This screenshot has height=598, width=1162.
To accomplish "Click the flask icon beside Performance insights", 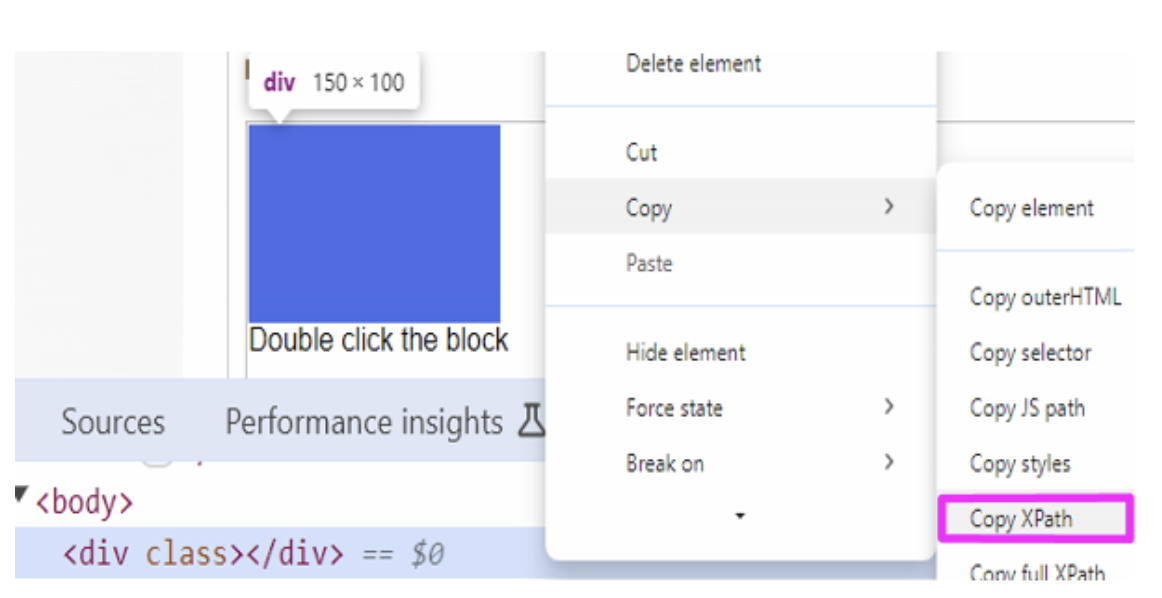I will coord(531,423).
